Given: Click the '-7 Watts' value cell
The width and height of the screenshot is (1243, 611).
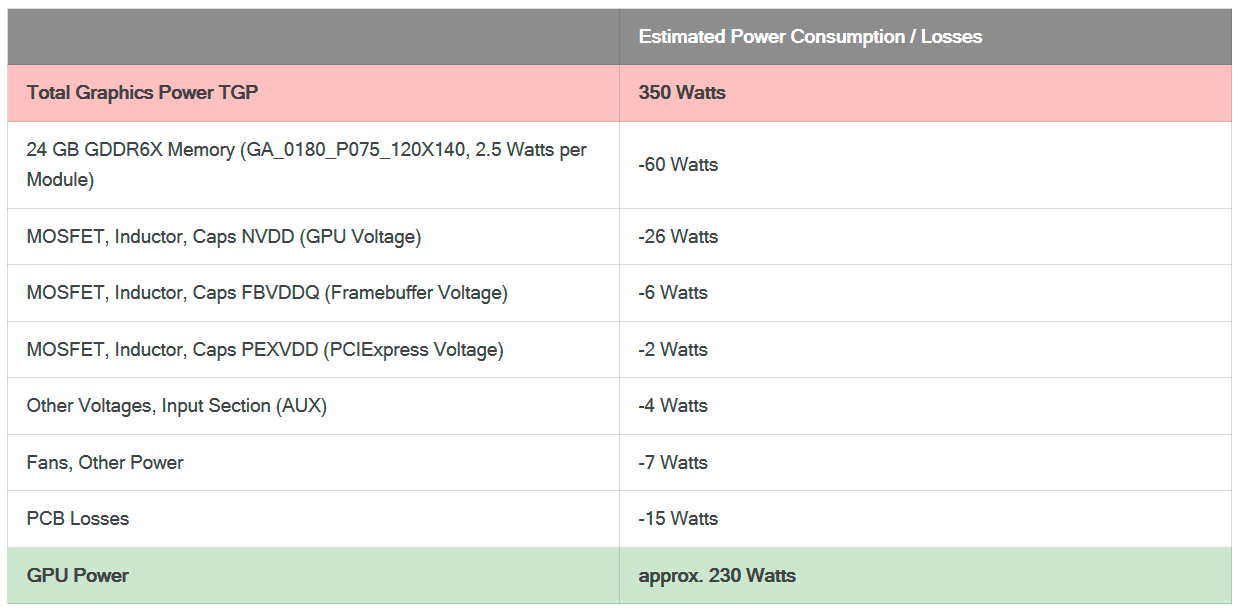Looking at the screenshot, I should pos(673,463).
